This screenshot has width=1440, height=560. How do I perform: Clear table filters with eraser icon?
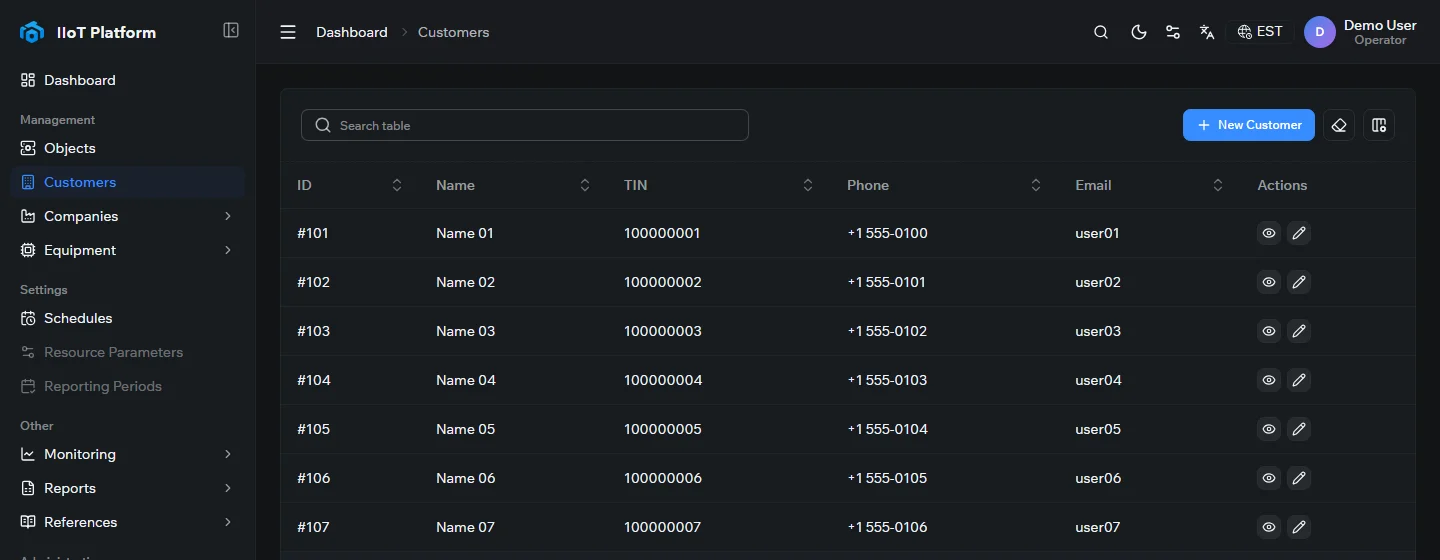pos(1339,125)
